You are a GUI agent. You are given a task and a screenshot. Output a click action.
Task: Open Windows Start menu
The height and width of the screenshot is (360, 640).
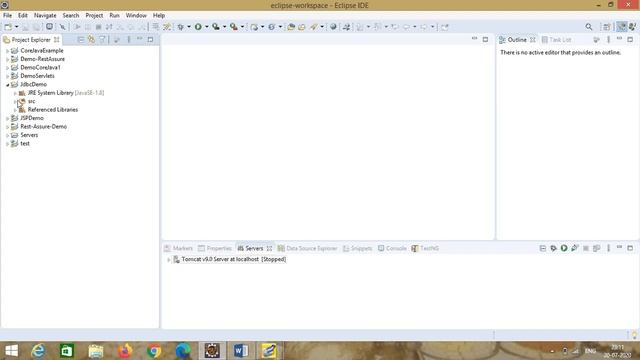(11, 351)
